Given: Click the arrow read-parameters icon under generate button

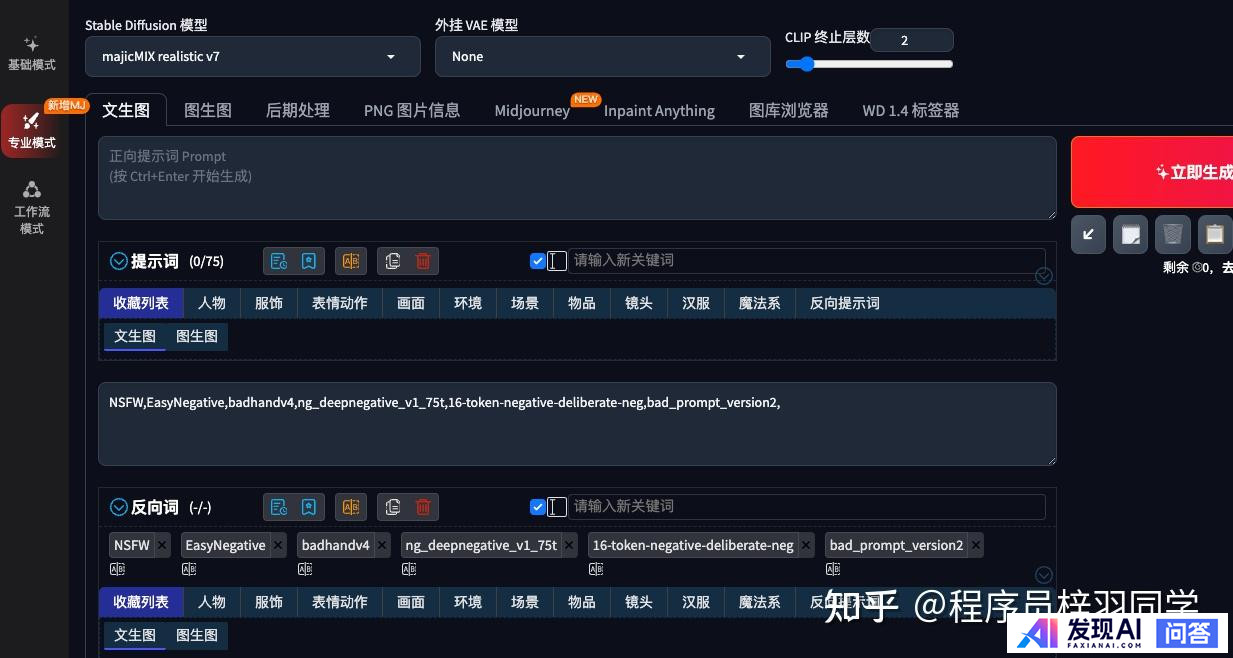Looking at the screenshot, I should (x=1088, y=234).
